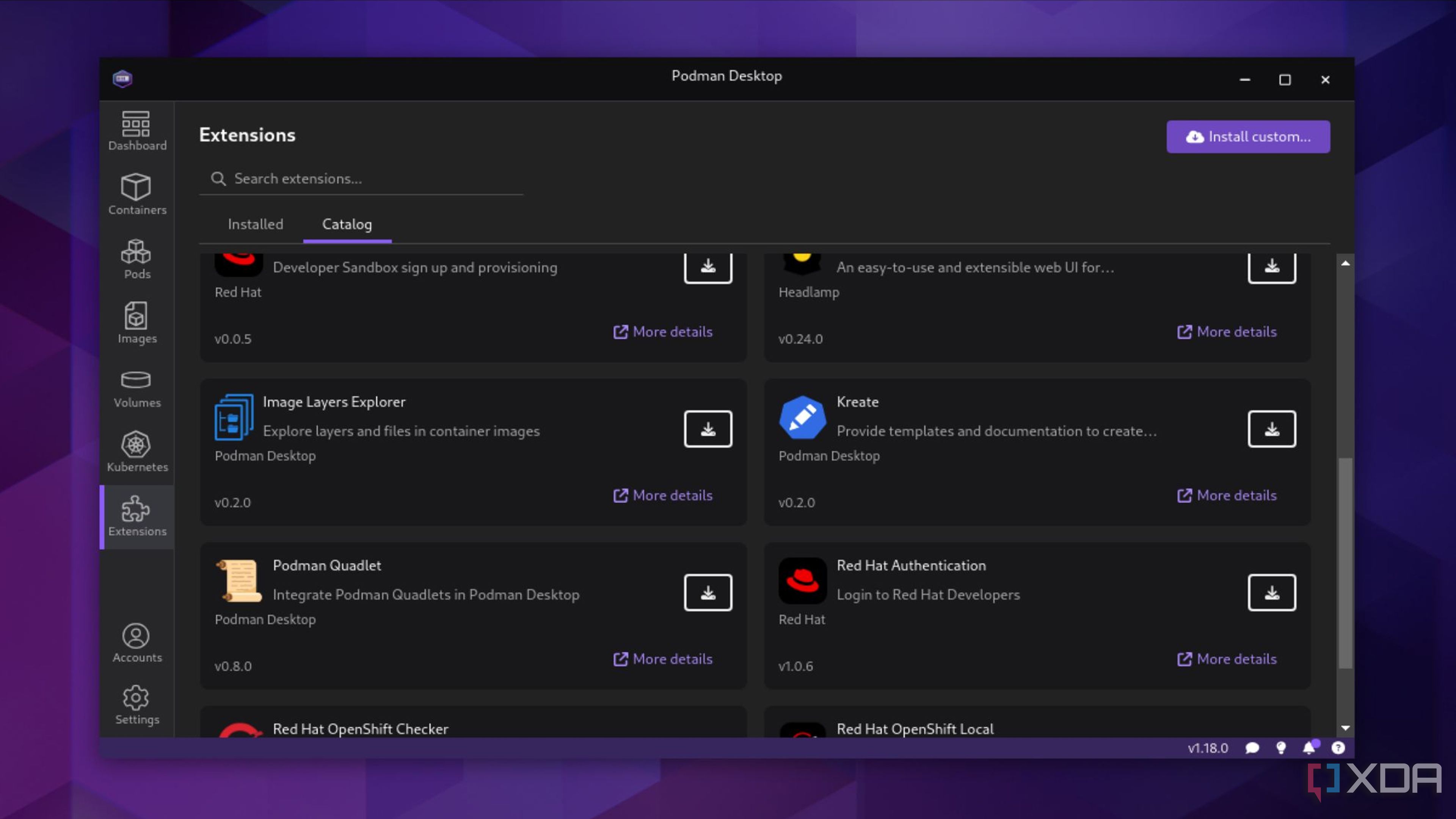Open Settings from the sidebar
The width and height of the screenshot is (1456, 819).
coord(137,705)
